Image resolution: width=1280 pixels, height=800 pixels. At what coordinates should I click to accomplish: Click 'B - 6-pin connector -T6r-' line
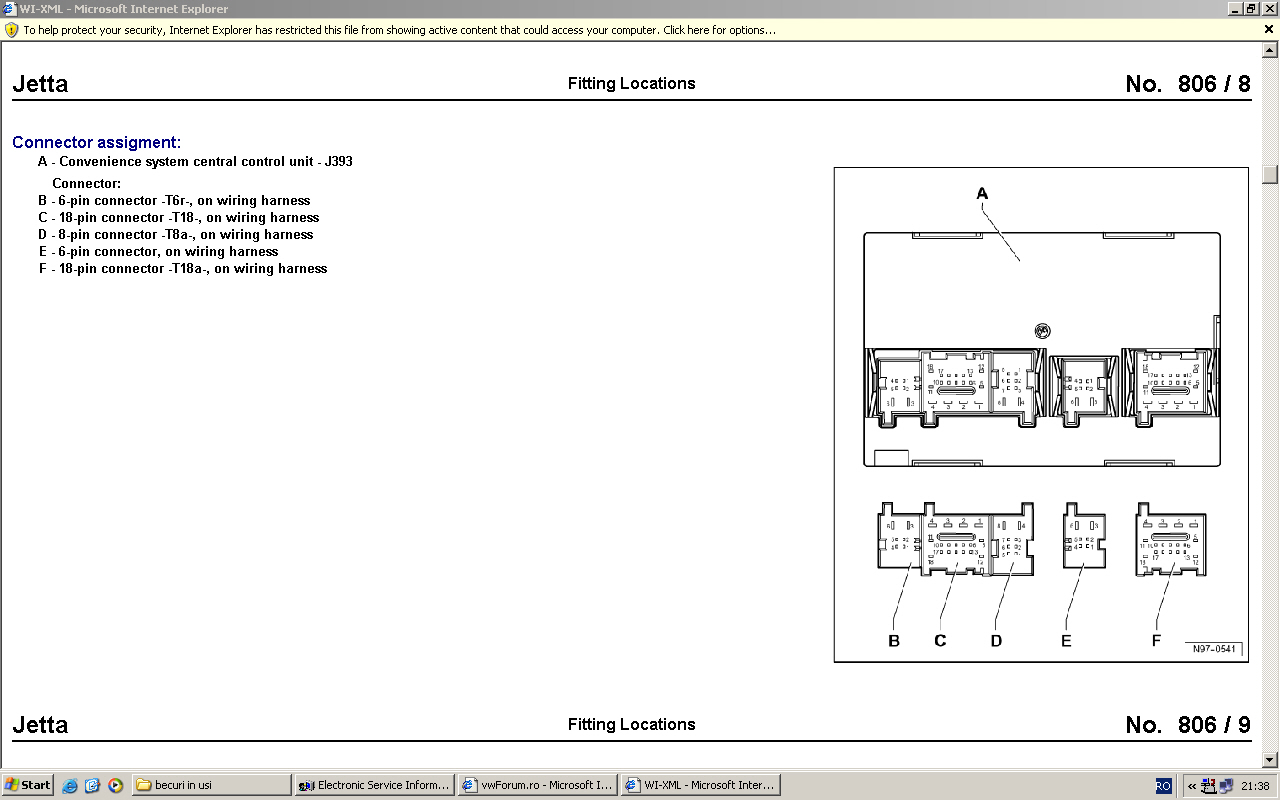point(174,200)
